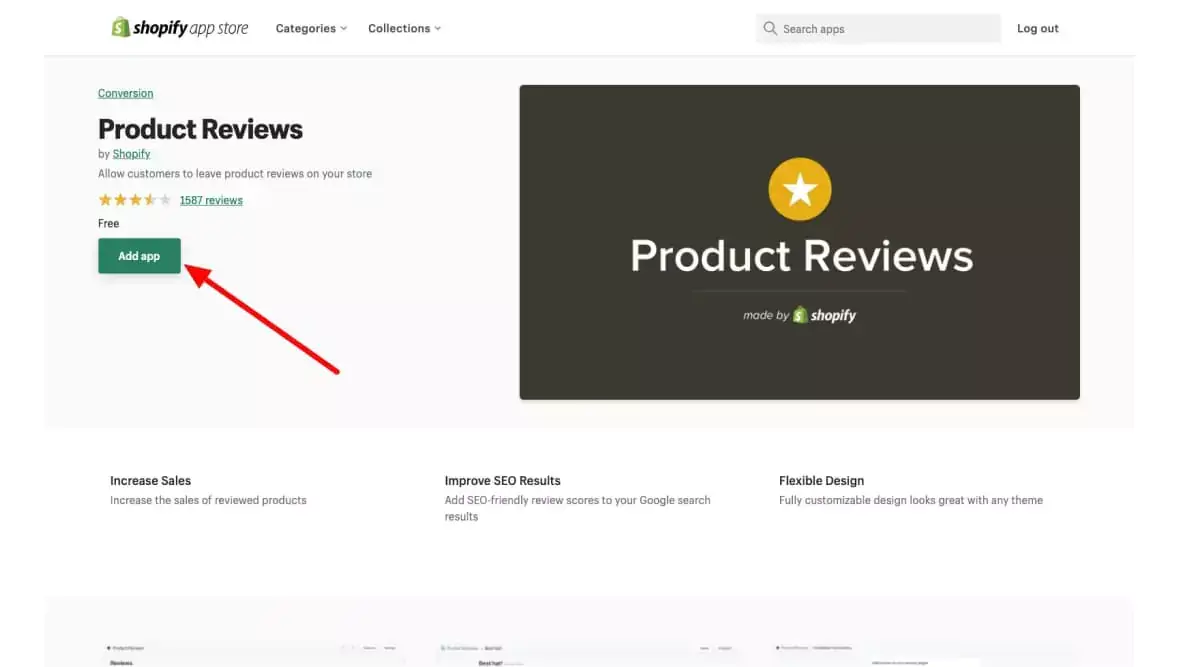Image resolution: width=1178 pixels, height=667 pixels.
Task: Click 'Add SEO-friendly review scores' text
Action: [x=577, y=509]
